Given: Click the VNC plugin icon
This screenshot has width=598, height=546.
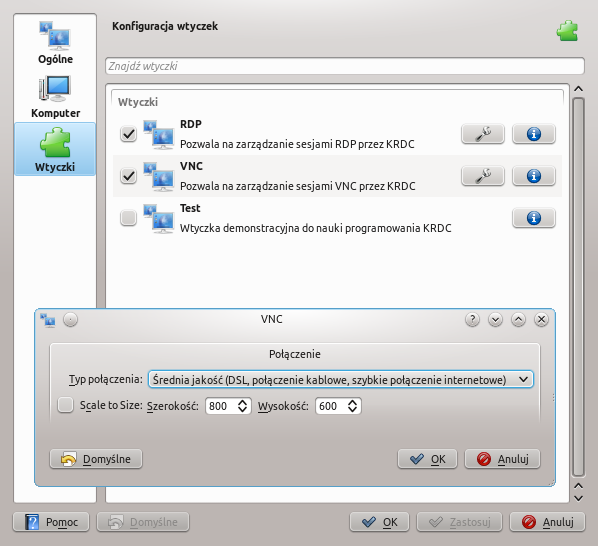Looking at the screenshot, I should coord(159,176).
